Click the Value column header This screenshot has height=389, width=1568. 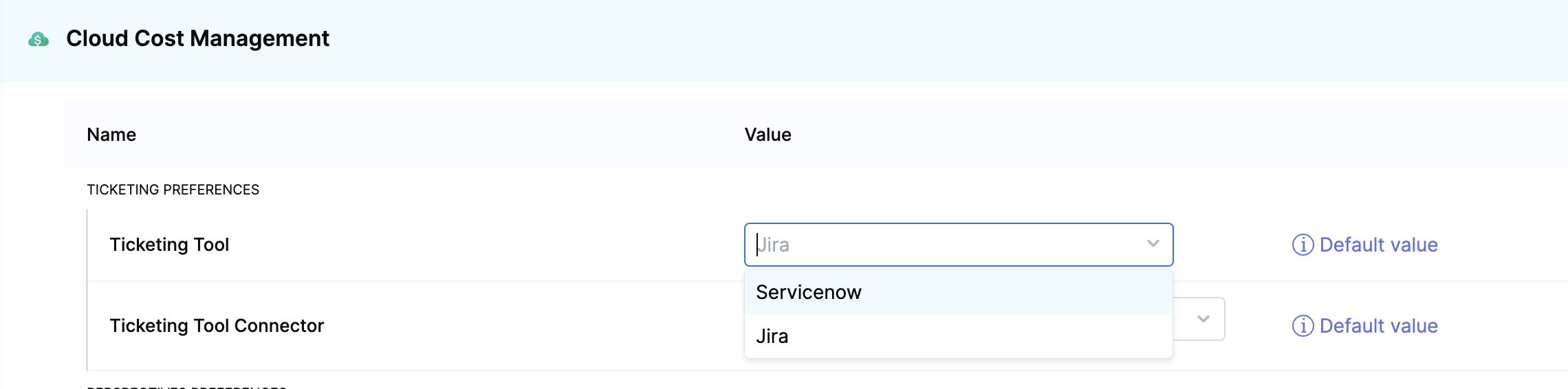[767, 135]
